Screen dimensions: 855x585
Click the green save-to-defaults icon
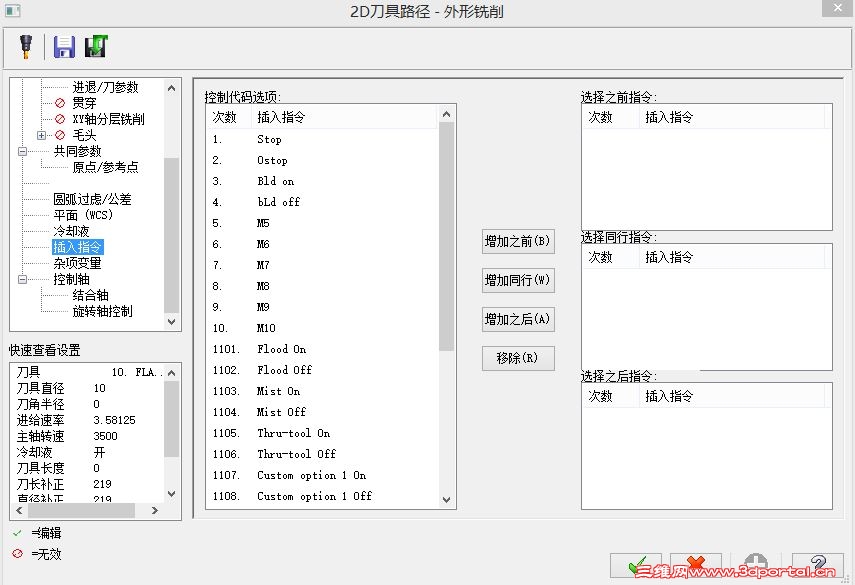tap(96, 47)
